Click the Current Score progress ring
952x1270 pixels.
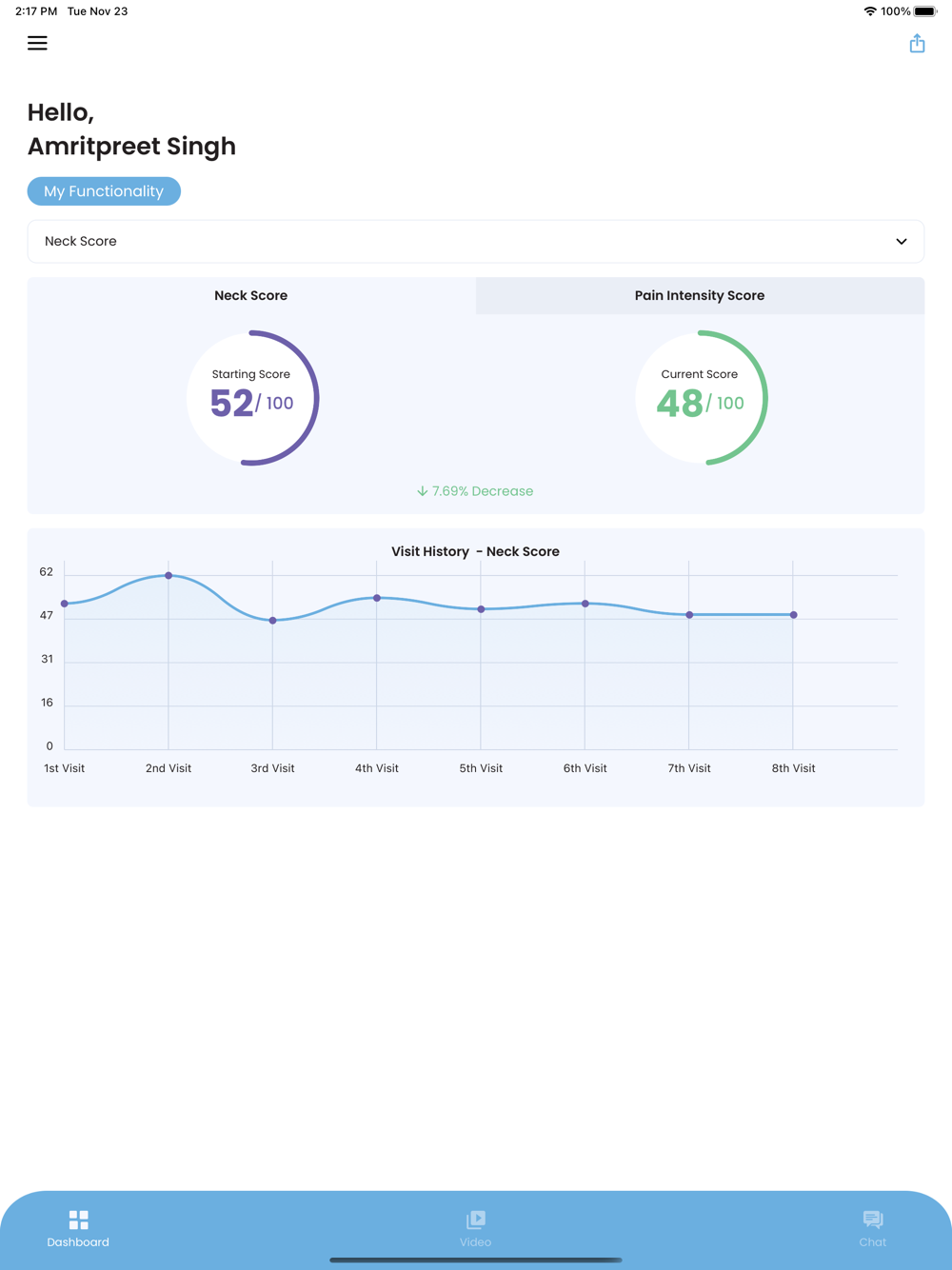700,398
